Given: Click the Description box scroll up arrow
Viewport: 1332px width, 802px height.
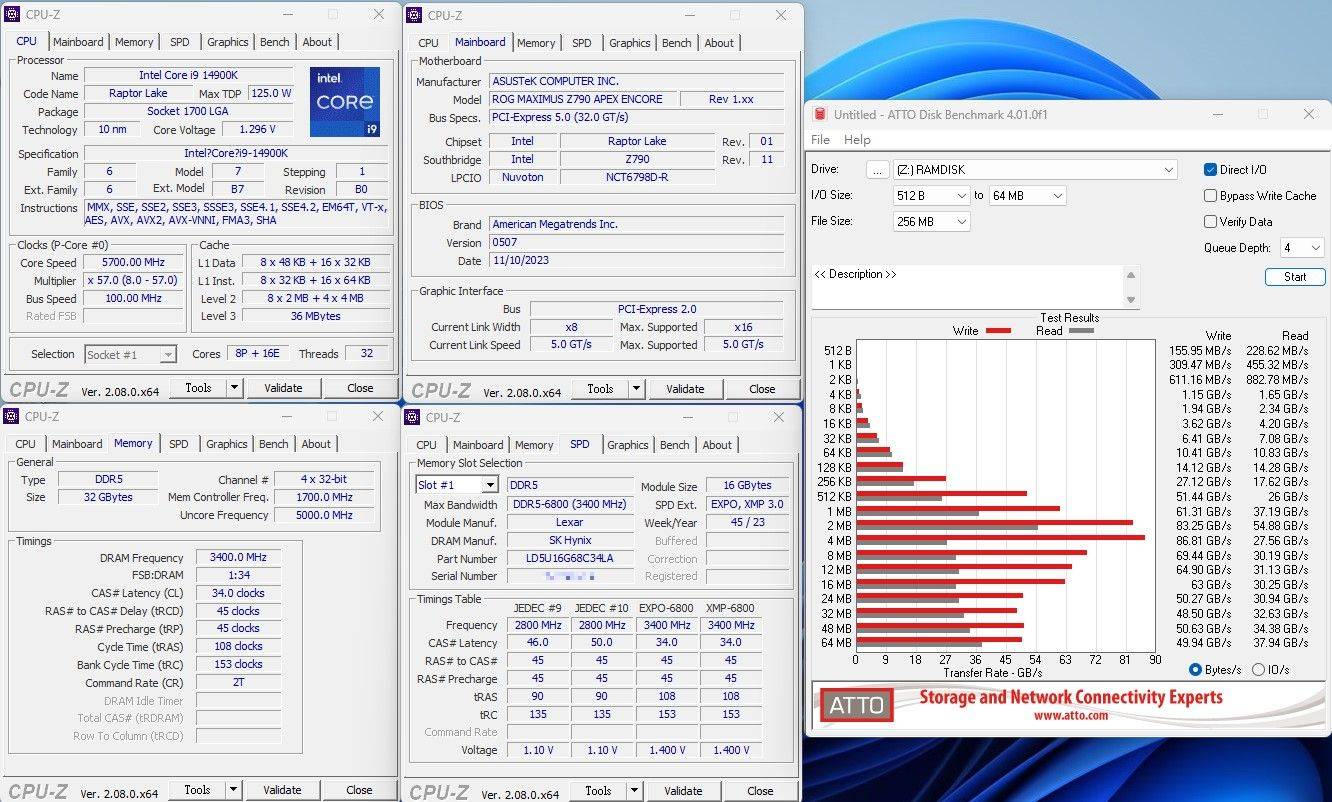Looking at the screenshot, I should point(1132,275).
